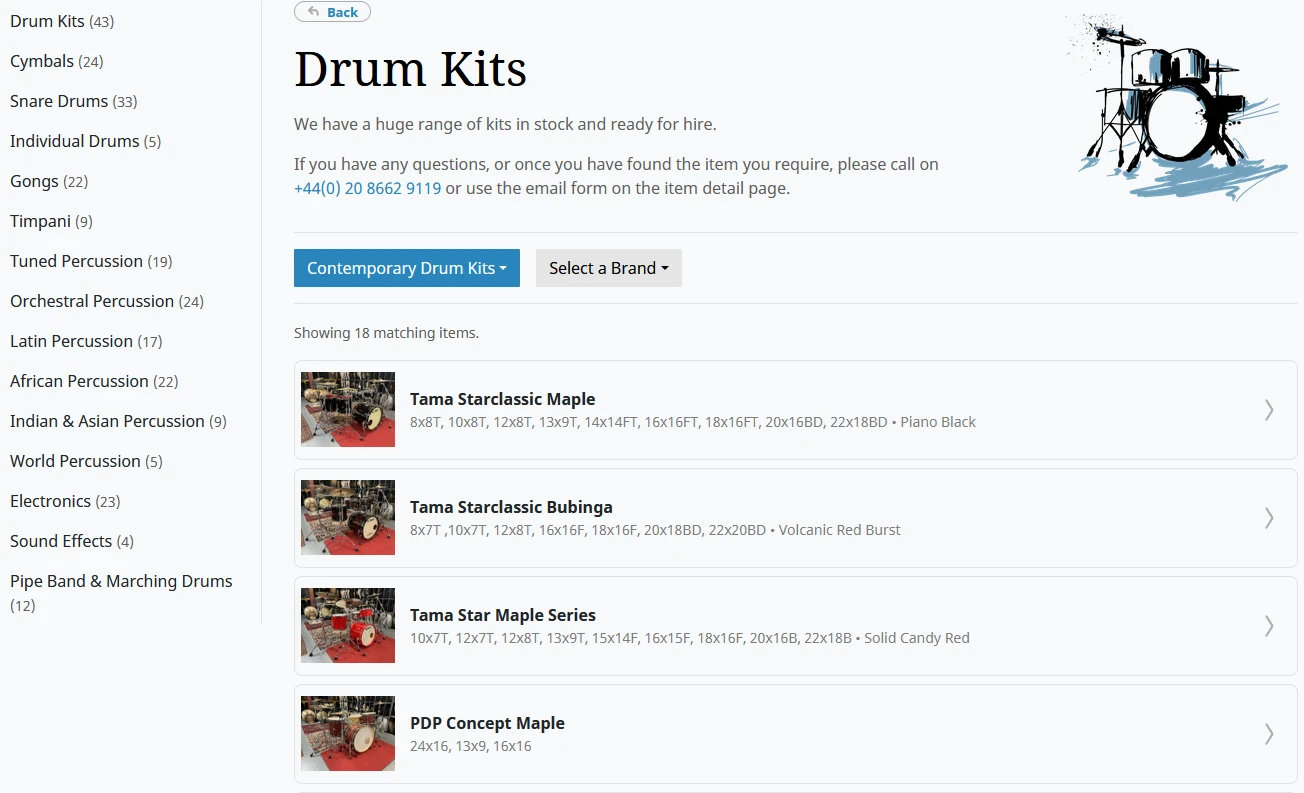Open the Select a Brand dropdown

point(608,267)
